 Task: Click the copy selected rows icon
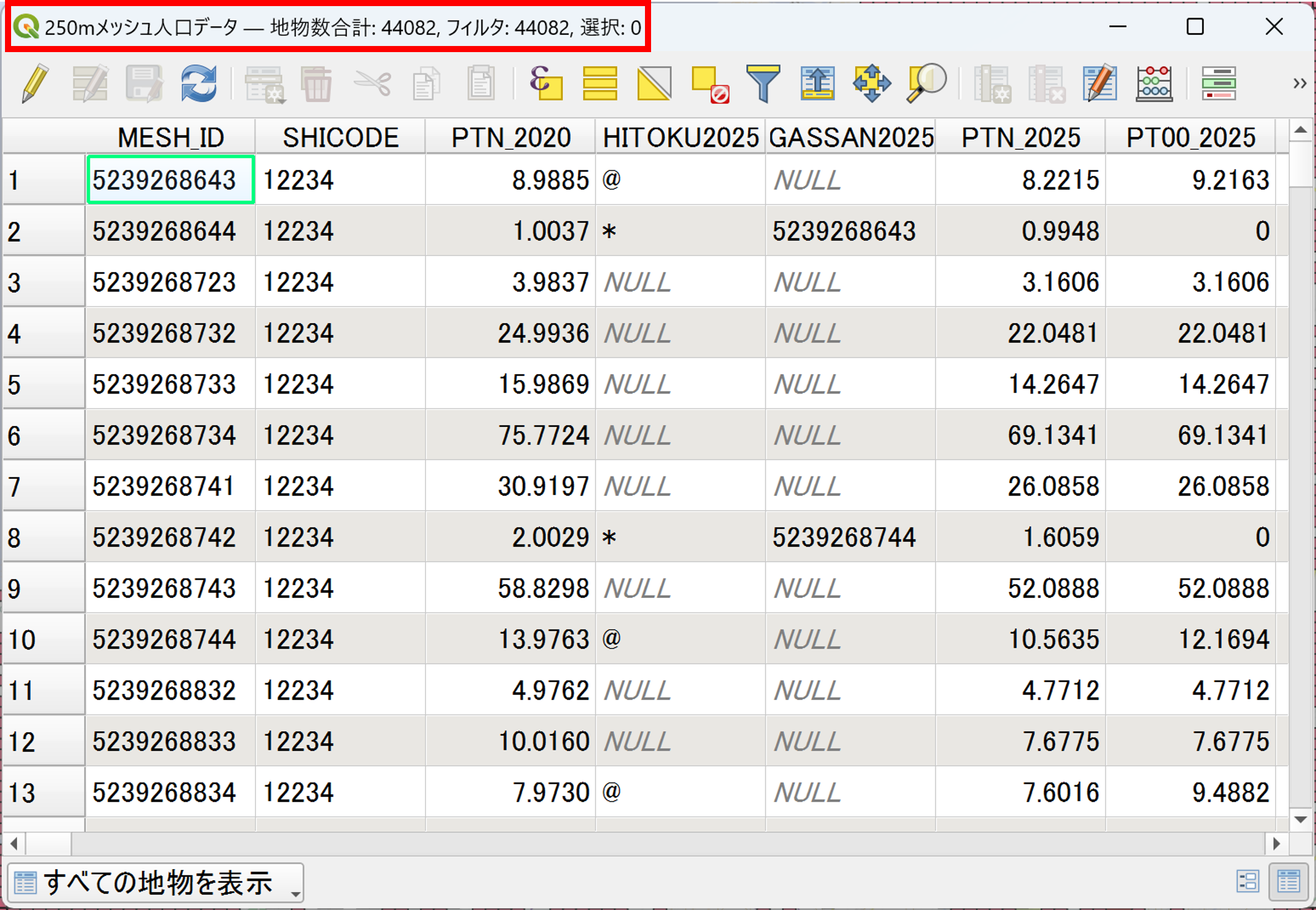coord(426,84)
